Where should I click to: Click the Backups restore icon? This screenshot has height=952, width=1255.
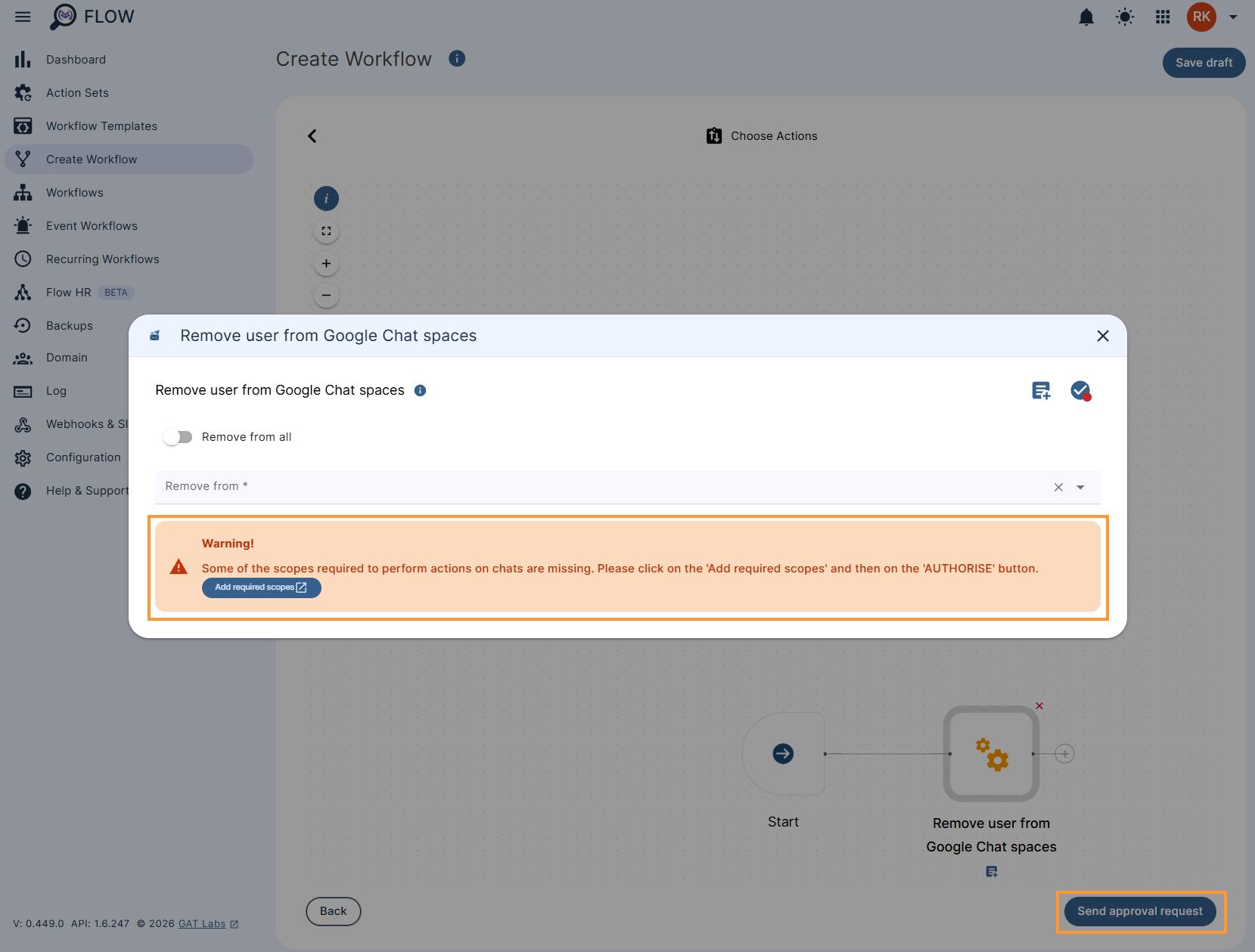pyautogui.click(x=23, y=326)
